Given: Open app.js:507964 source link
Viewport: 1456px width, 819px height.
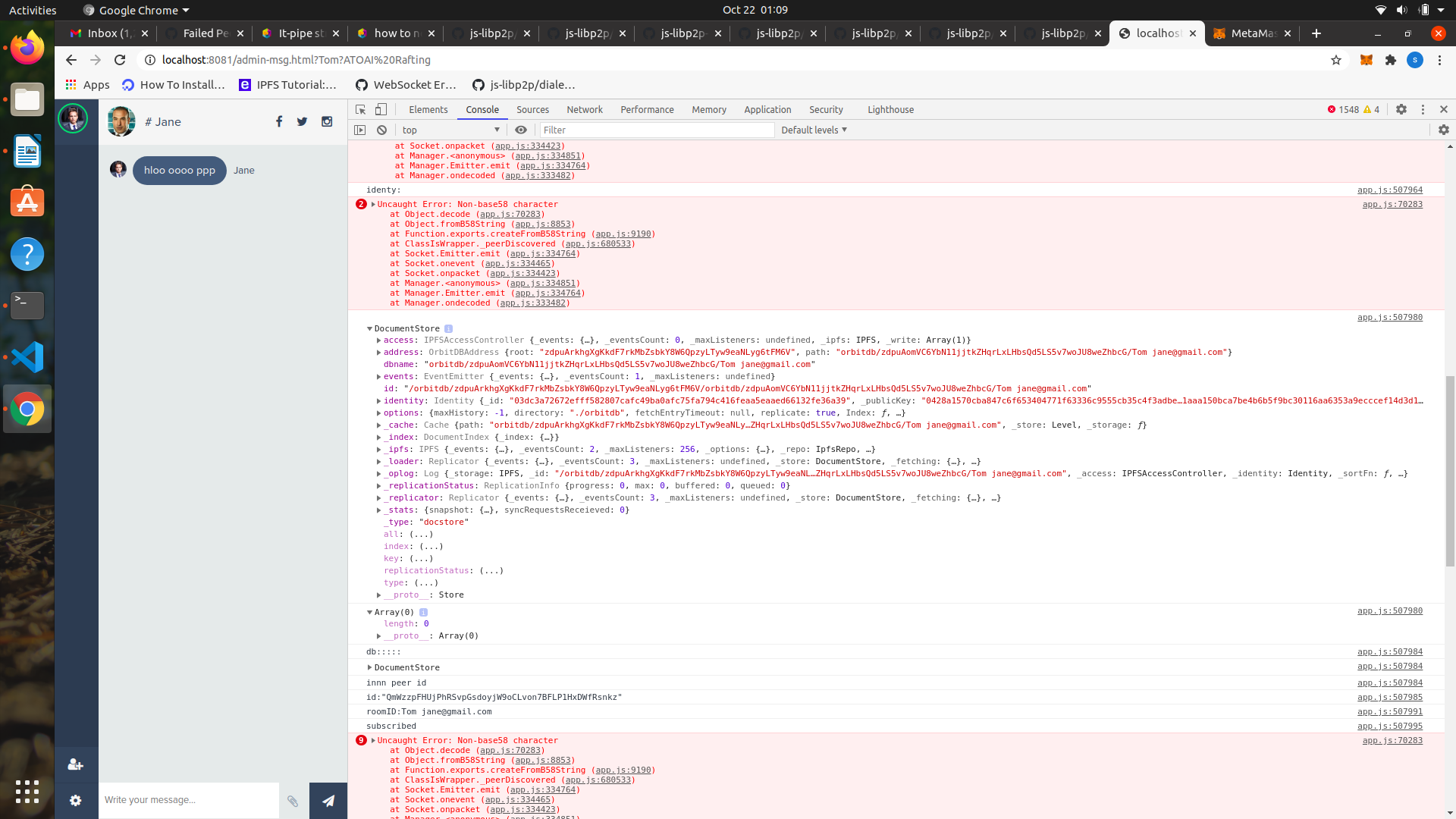Looking at the screenshot, I should click(x=1390, y=190).
